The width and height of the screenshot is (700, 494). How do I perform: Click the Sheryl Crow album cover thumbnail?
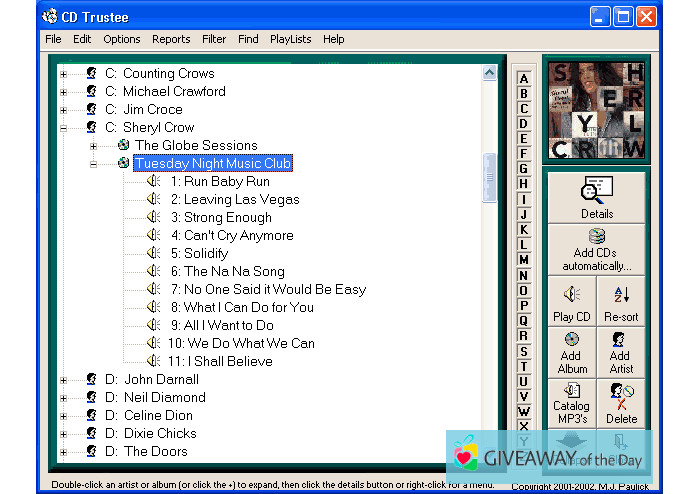[596, 111]
